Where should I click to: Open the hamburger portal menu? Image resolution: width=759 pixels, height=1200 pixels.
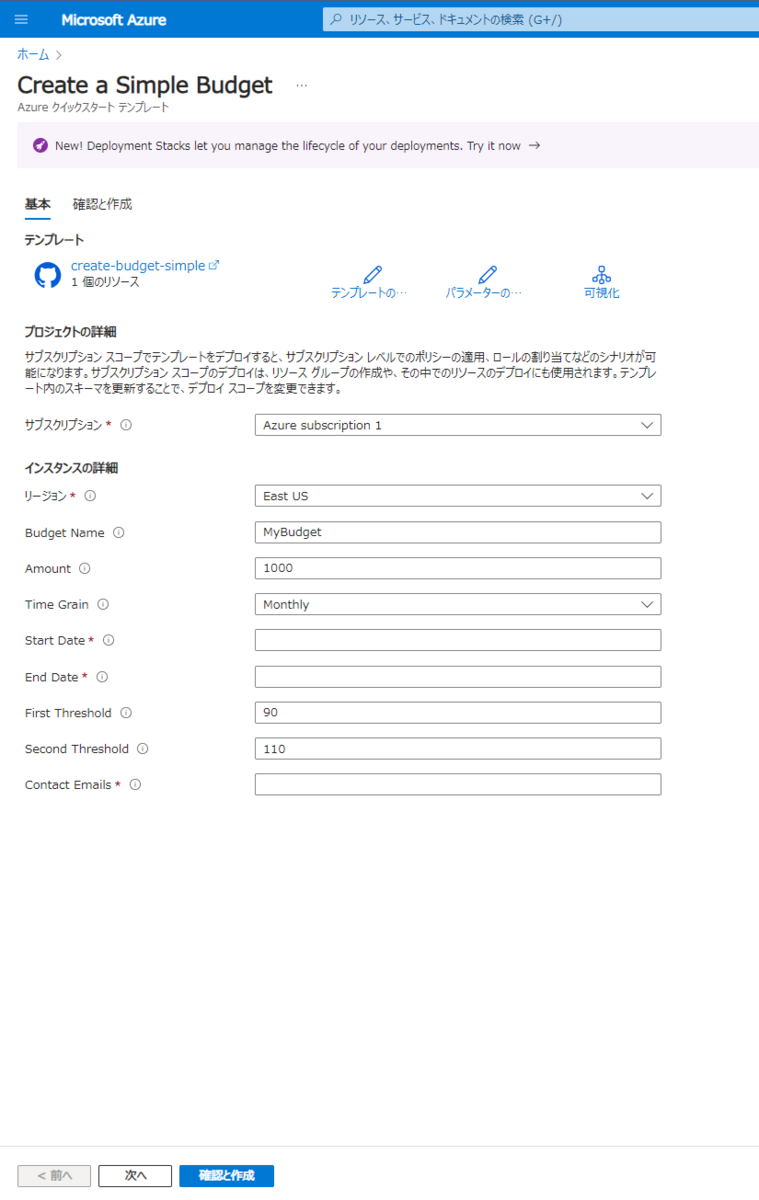[x=22, y=19]
